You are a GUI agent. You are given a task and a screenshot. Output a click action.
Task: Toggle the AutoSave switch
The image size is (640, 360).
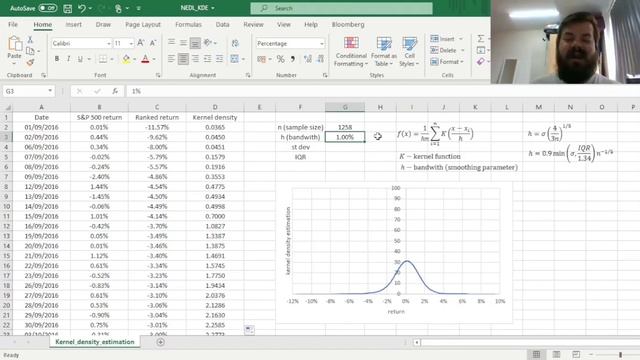point(47,8)
